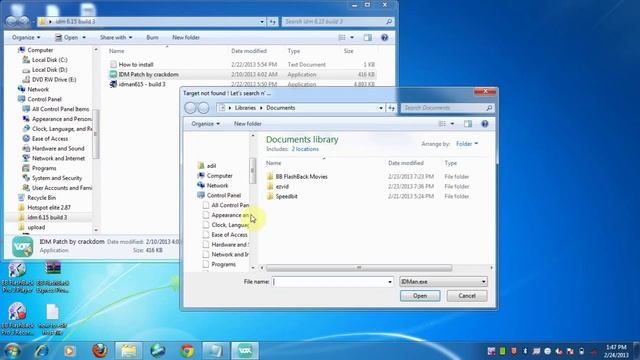Sort the dialog list by Date modified
This screenshot has width=640, height=360.
click(406, 163)
